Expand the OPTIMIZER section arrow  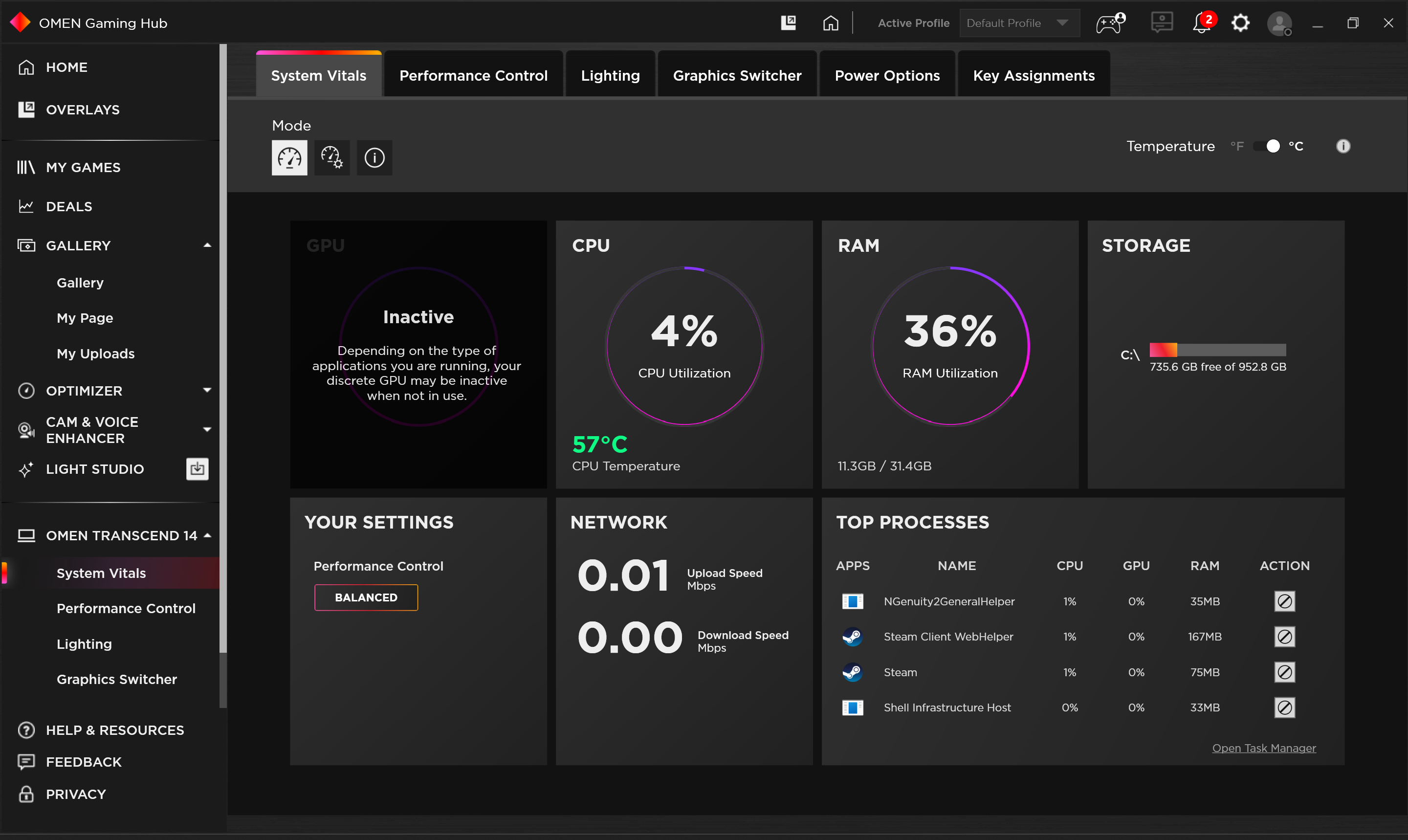pos(207,390)
